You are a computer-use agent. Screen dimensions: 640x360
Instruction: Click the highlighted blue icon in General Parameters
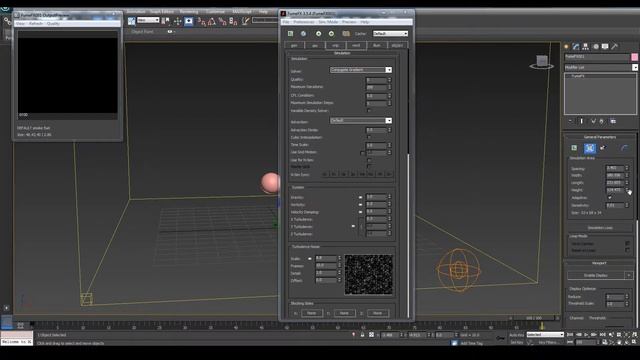coord(589,148)
